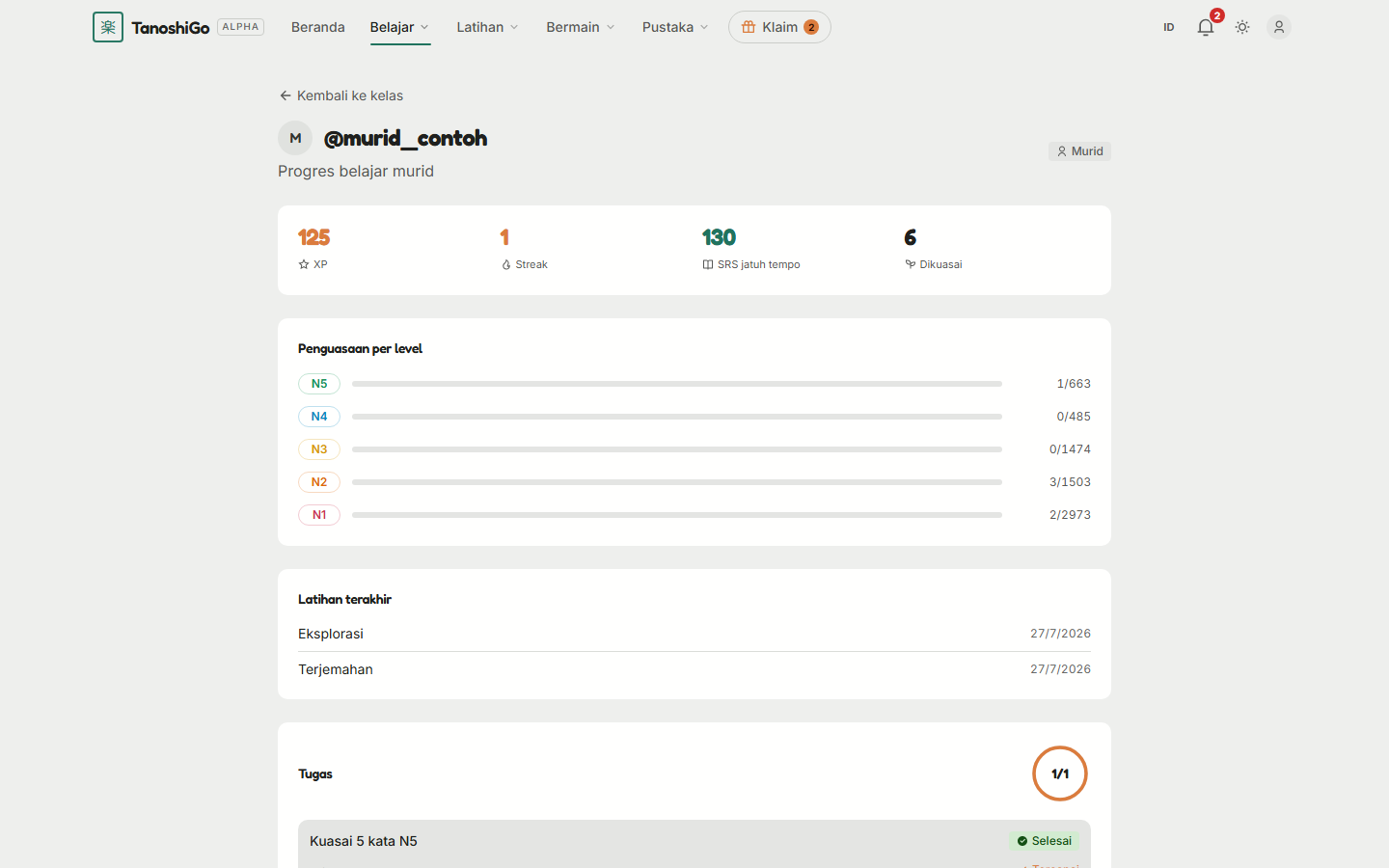Click the 130 SRS due count
This screenshot has width=1389, height=868.
point(719,237)
